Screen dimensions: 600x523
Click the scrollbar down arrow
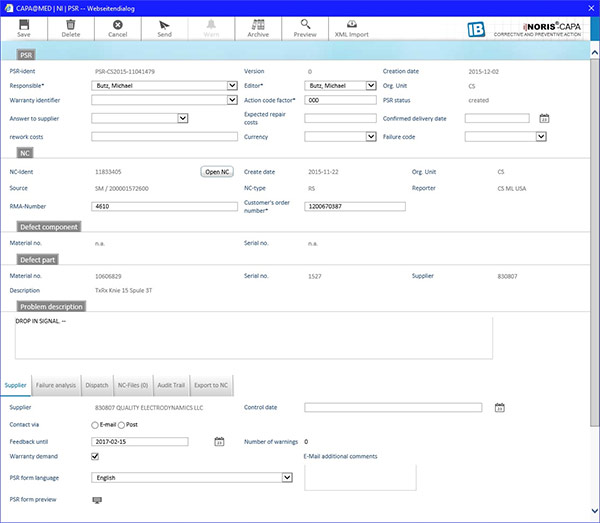[x=595, y=511]
